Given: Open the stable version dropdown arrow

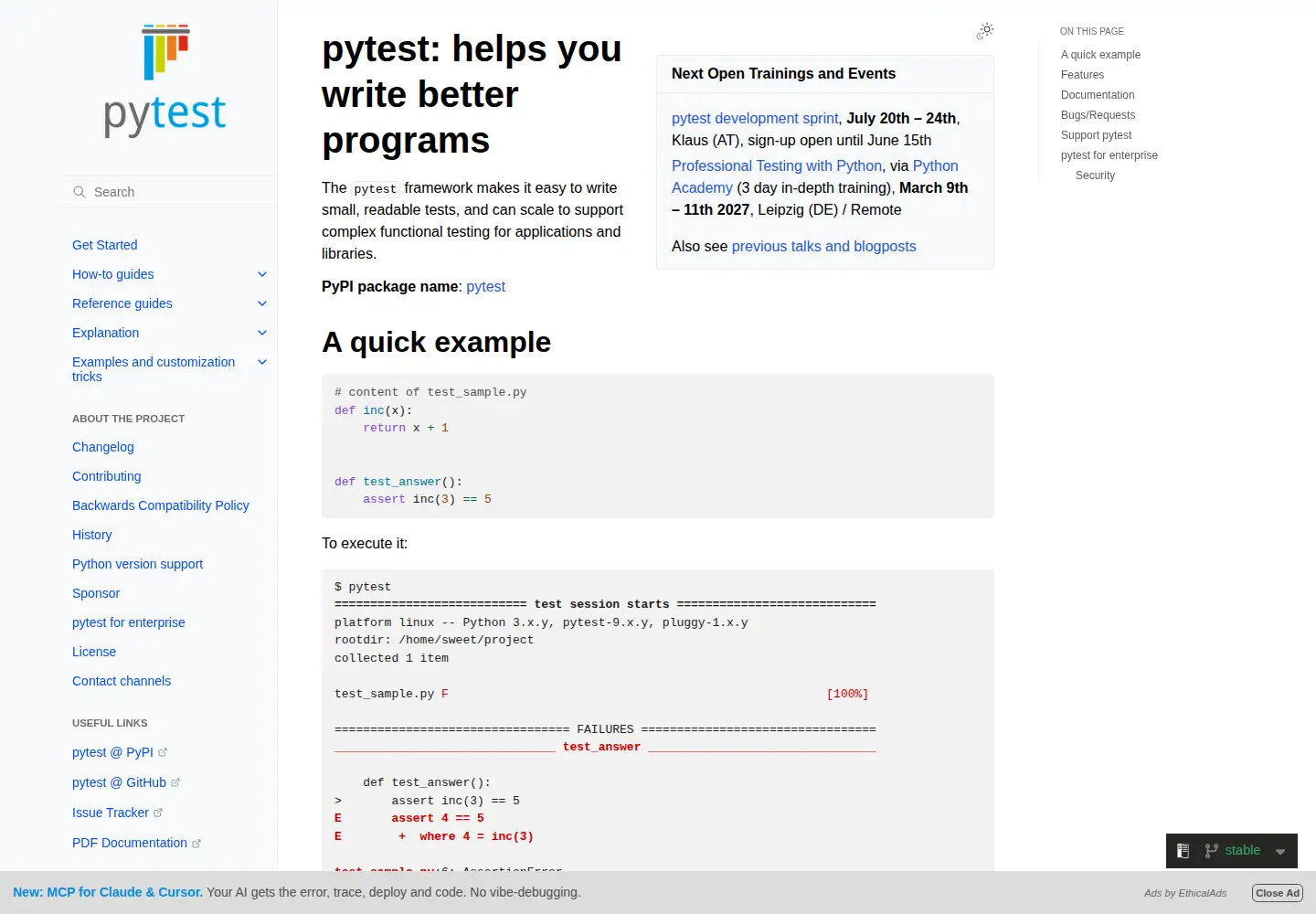Looking at the screenshot, I should pyautogui.click(x=1280, y=852).
